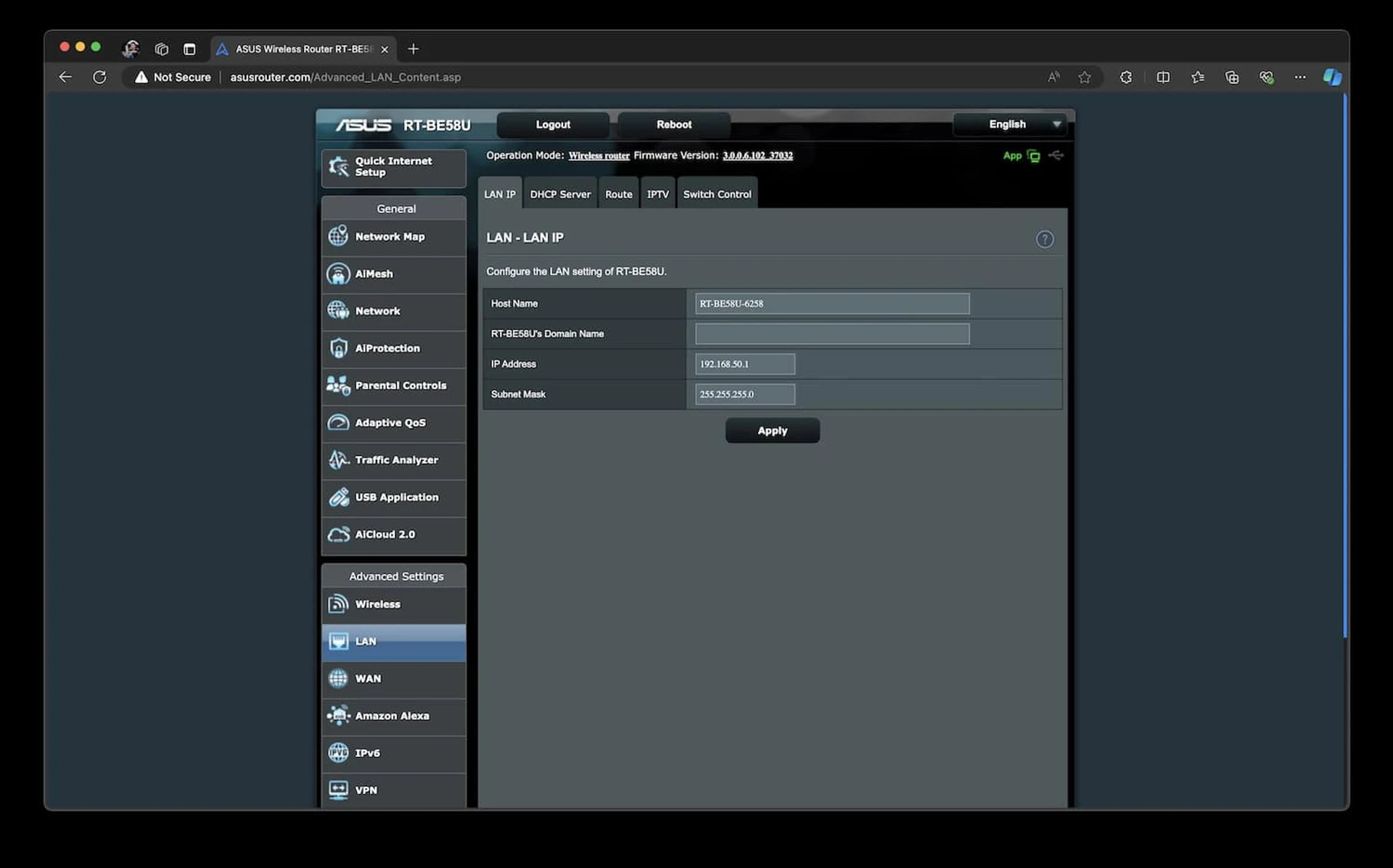1393x868 pixels.
Task: Open Copilot icon in toolbar
Action: click(1332, 77)
